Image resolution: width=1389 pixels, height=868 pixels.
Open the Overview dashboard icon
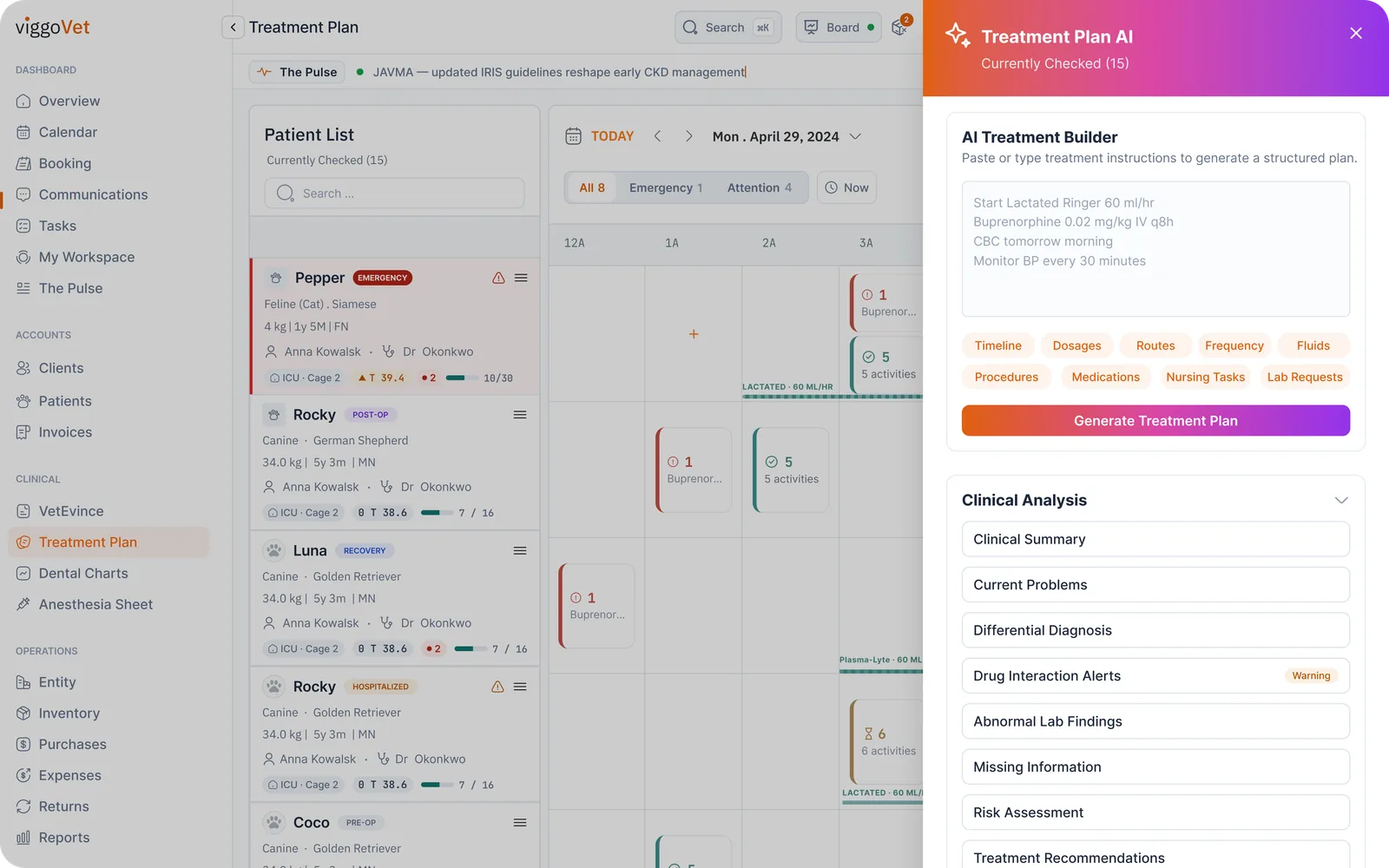pyautogui.click(x=23, y=101)
